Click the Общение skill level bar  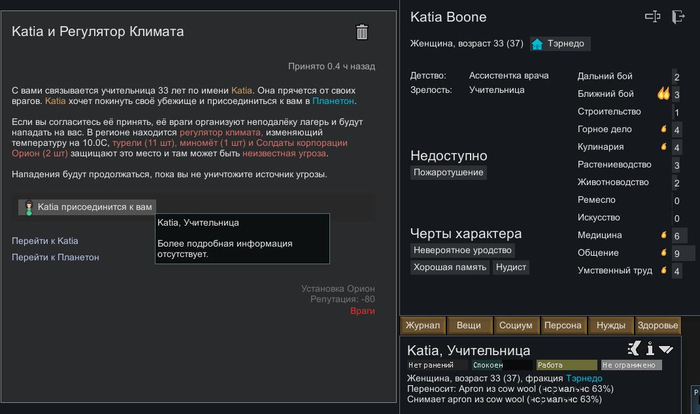pyautogui.click(x=677, y=253)
